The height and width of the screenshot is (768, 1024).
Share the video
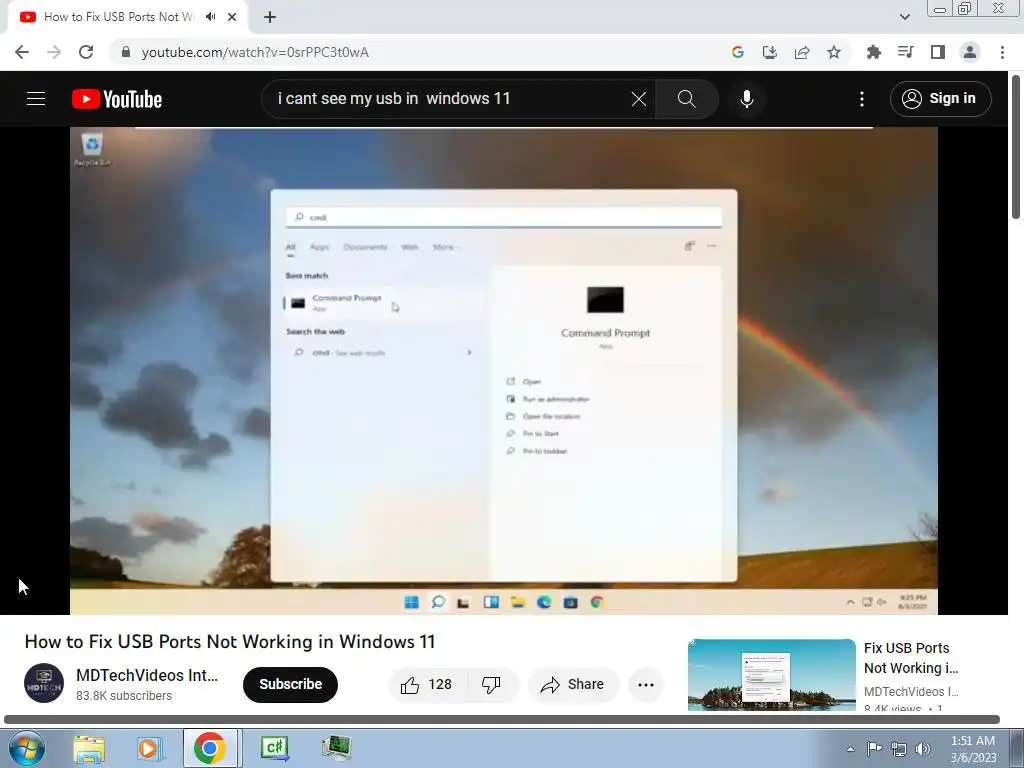click(572, 684)
